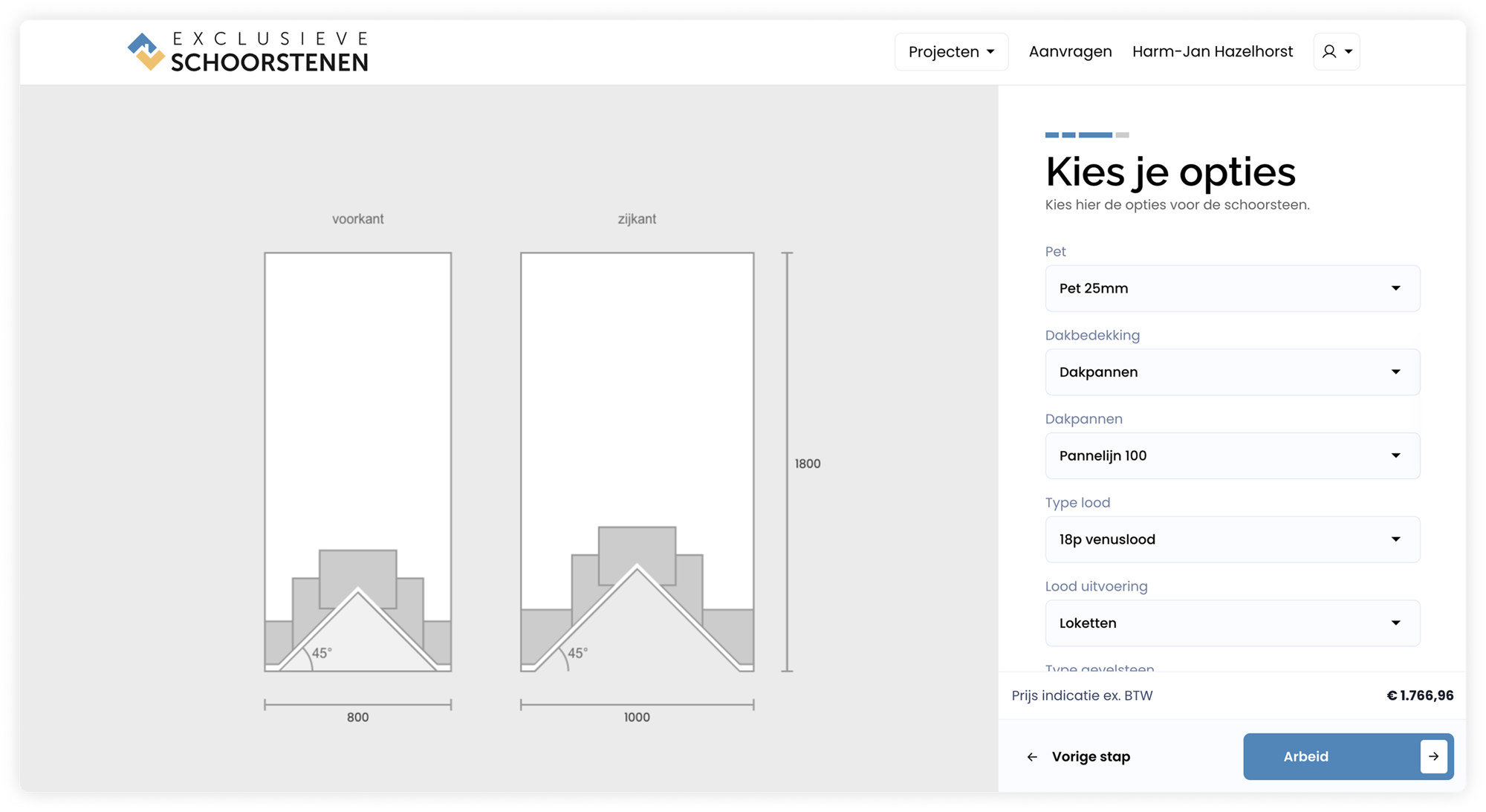The image size is (1486, 812).
Task: Click the third wide progress step indicator
Action: tap(1095, 135)
